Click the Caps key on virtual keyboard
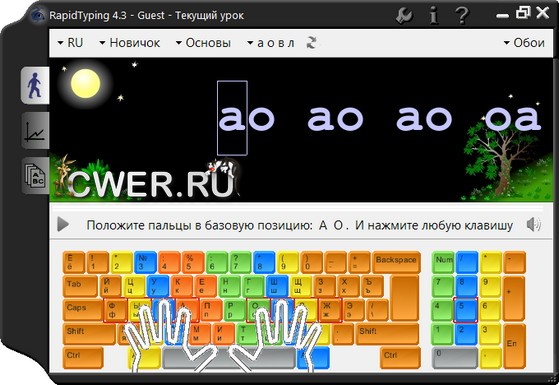The height and width of the screenshot is (385, 559). (x=82, y=310)
